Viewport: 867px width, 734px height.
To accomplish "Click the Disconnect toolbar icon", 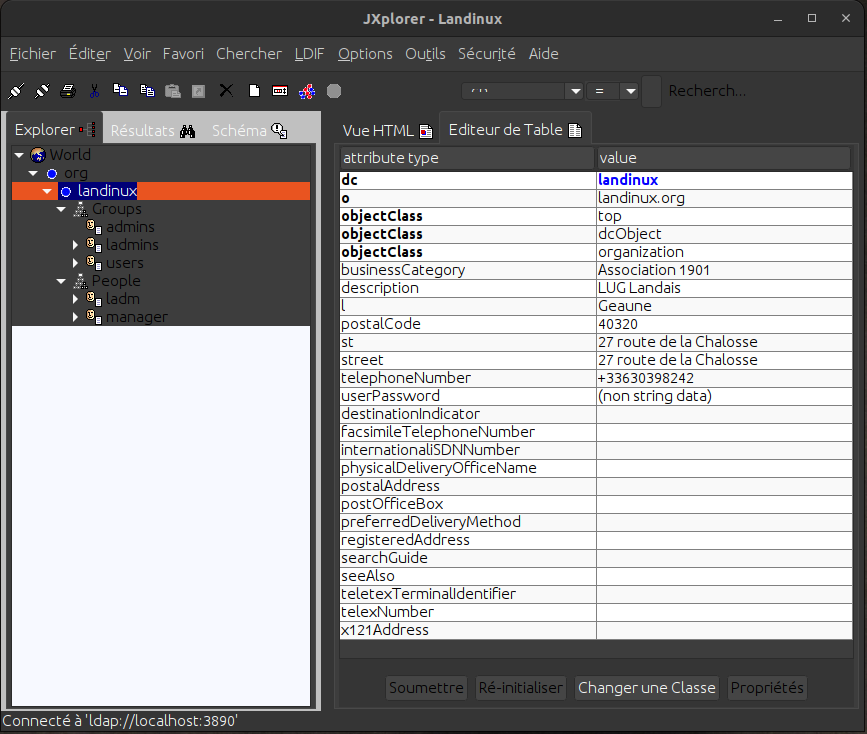I will [42, 91].
